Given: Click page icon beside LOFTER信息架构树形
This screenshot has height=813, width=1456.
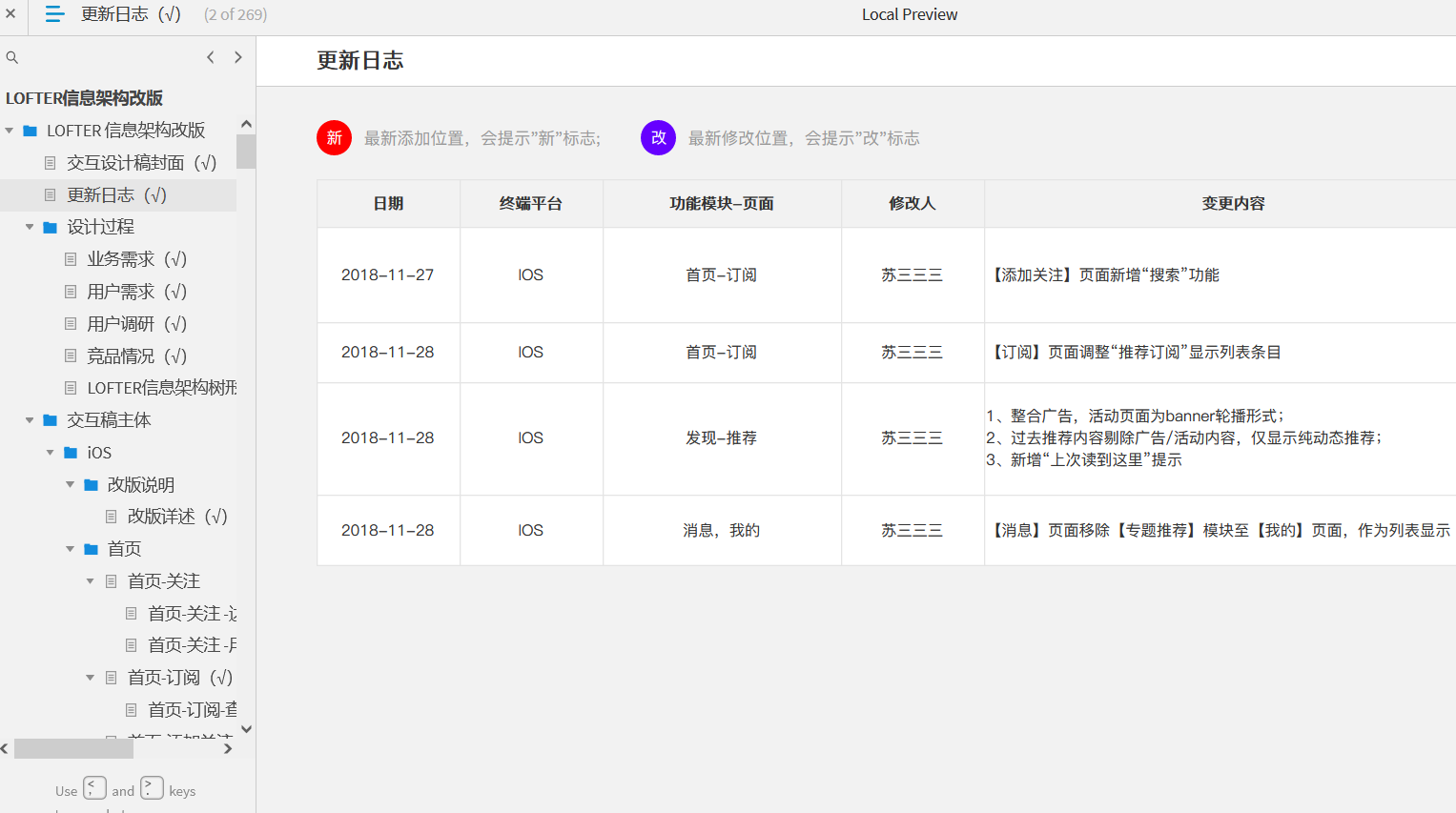Looking at the screenshot, I should [71, 388].
